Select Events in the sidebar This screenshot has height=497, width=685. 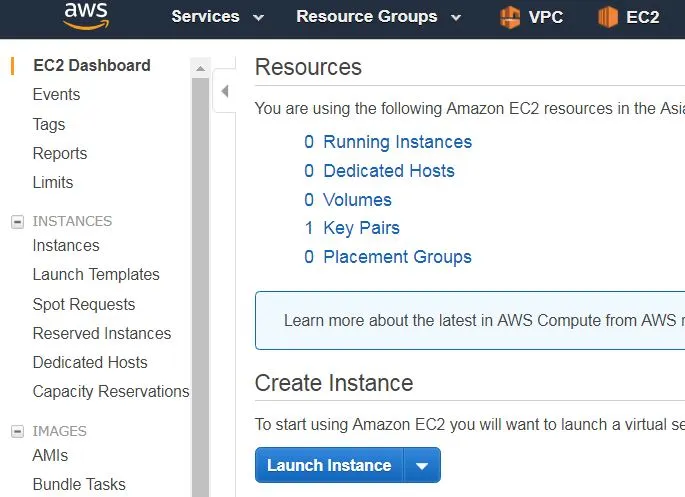[x=56, y=94]
